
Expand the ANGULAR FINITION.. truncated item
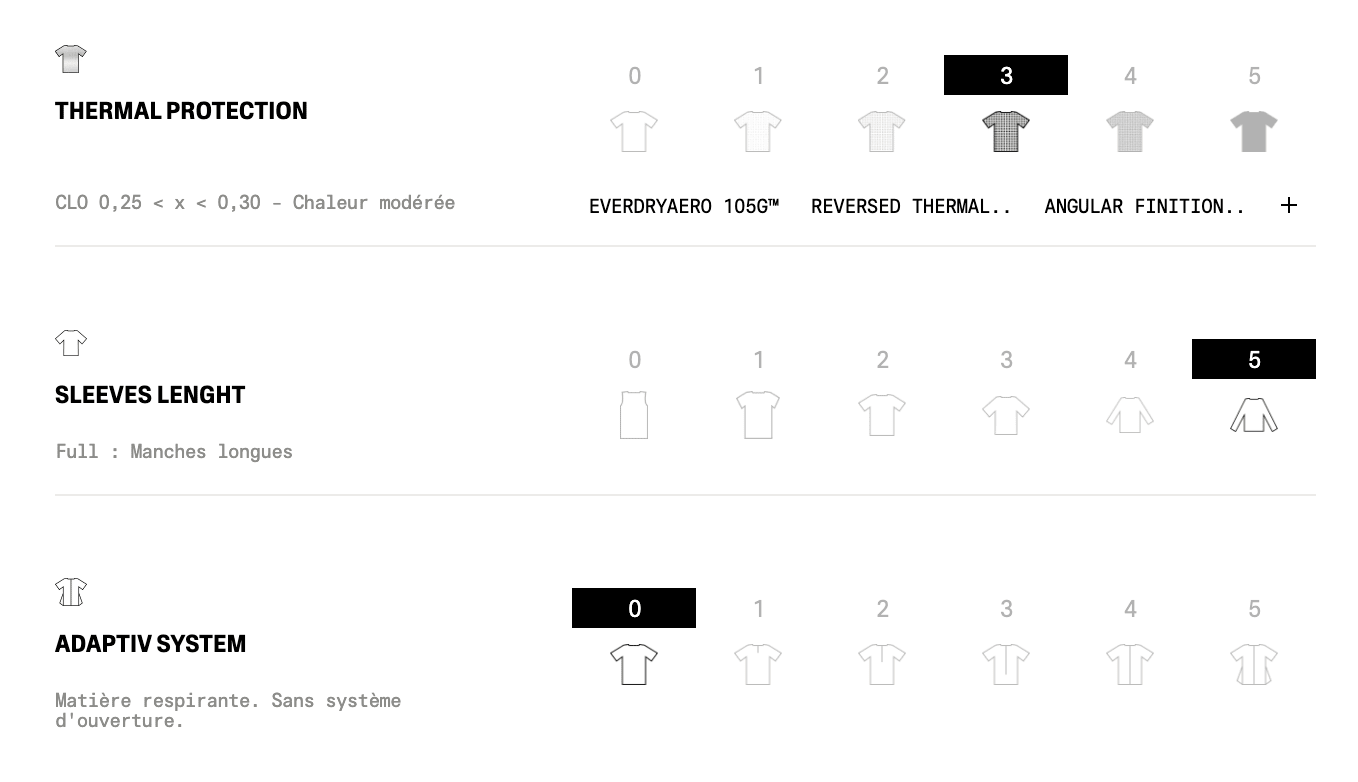click(x=1145, y=207)
